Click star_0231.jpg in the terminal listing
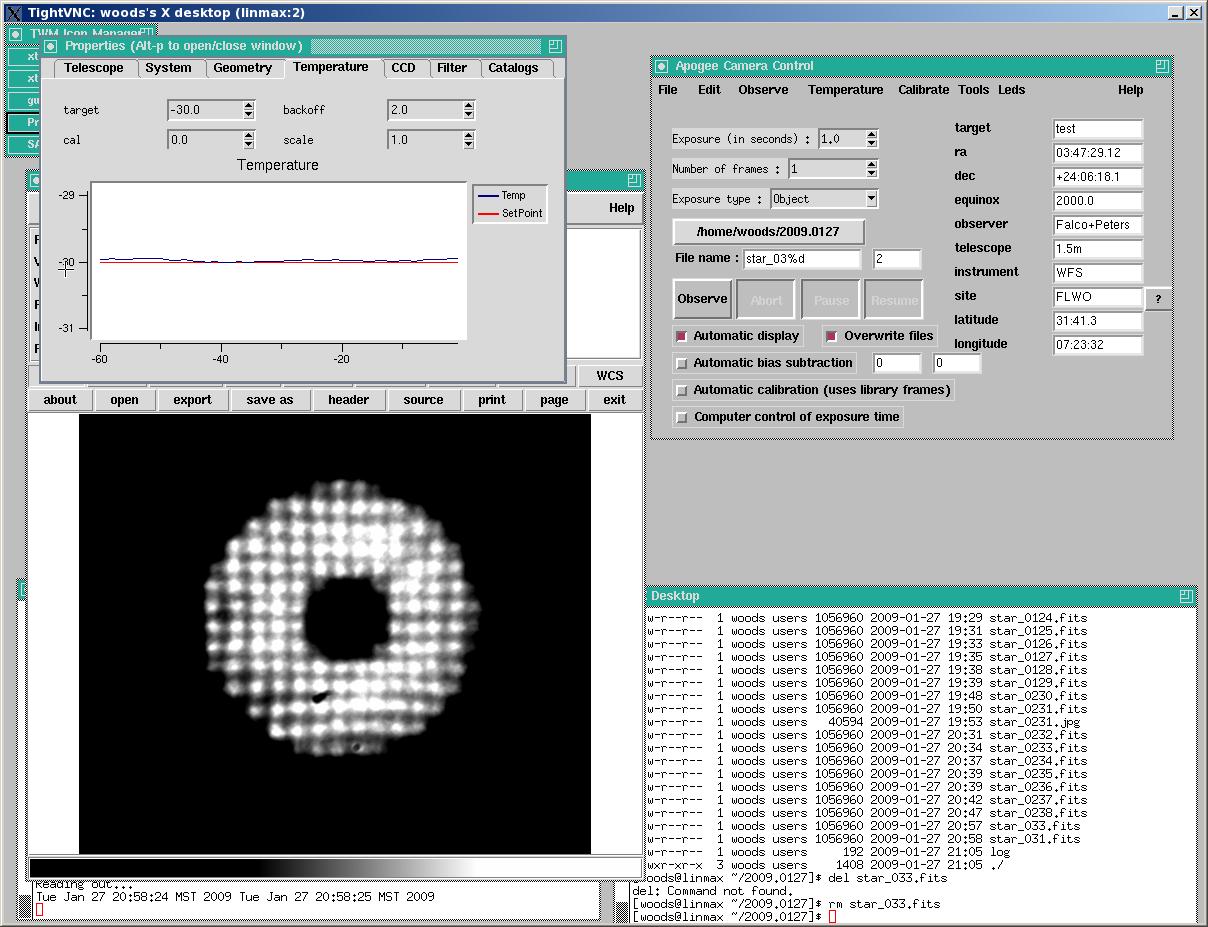The image size is (1208, 927). point(1034,722)
